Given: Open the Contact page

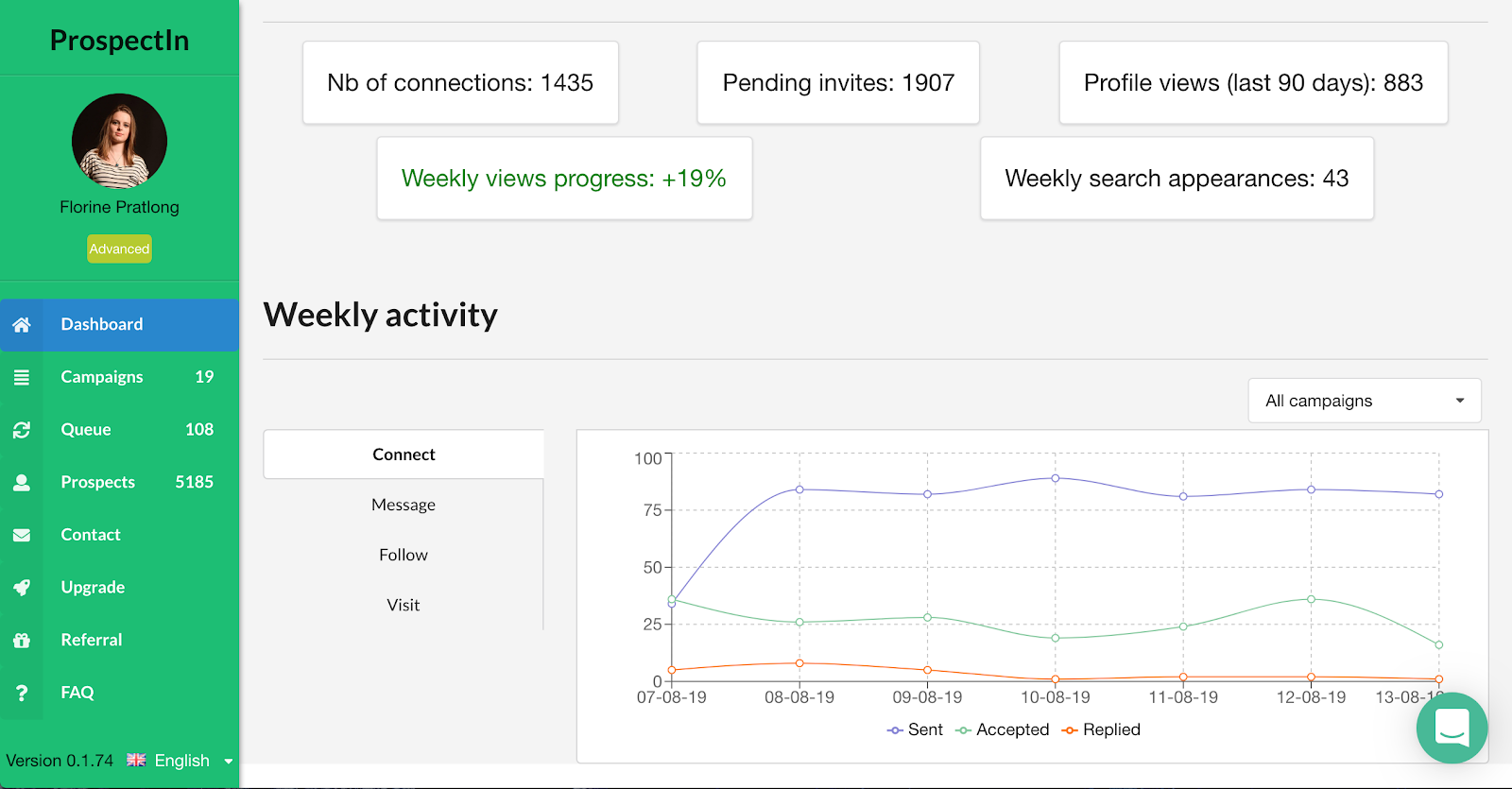Looking at the screenshot, I should (x=119, y=535).
